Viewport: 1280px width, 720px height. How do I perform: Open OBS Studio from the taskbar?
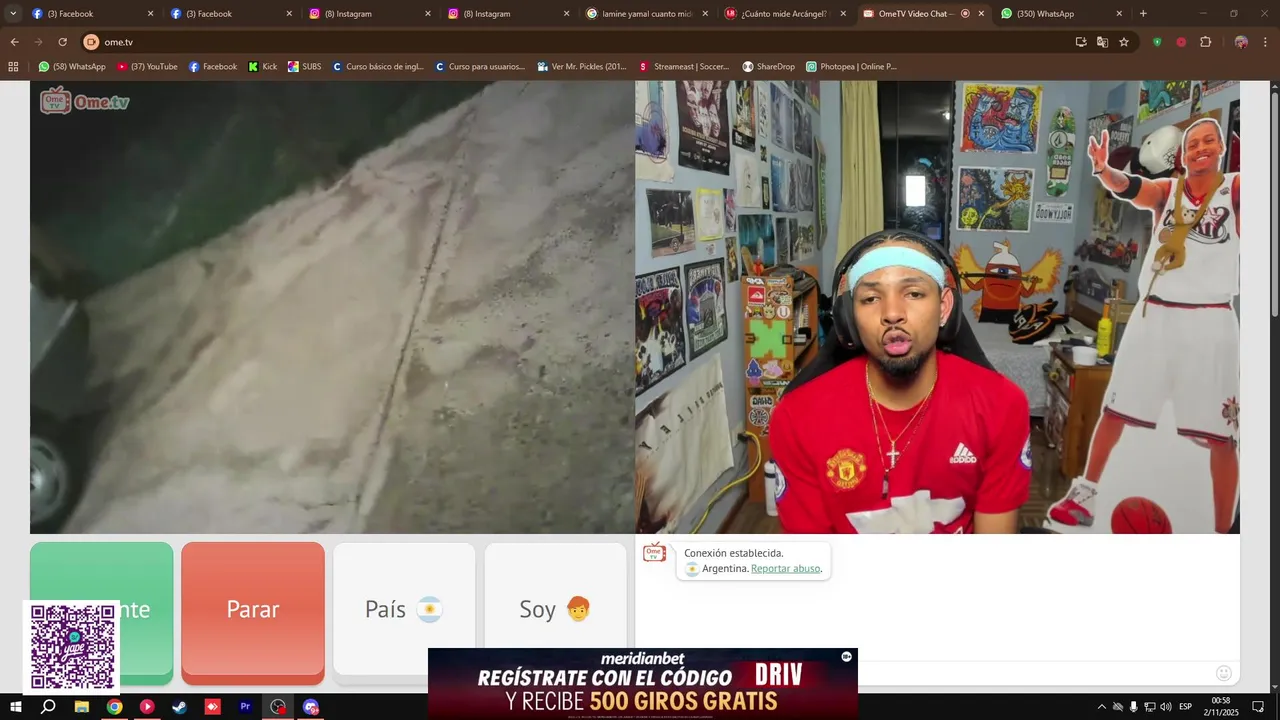point(278,707)
